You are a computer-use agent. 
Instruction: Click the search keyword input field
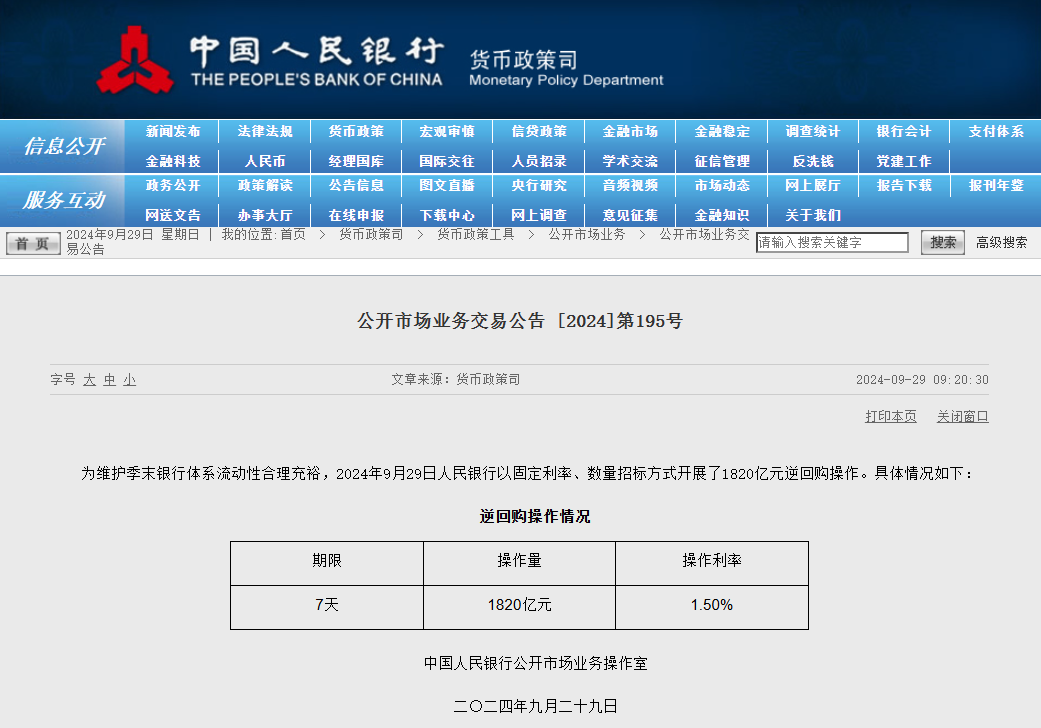(832, 243)
